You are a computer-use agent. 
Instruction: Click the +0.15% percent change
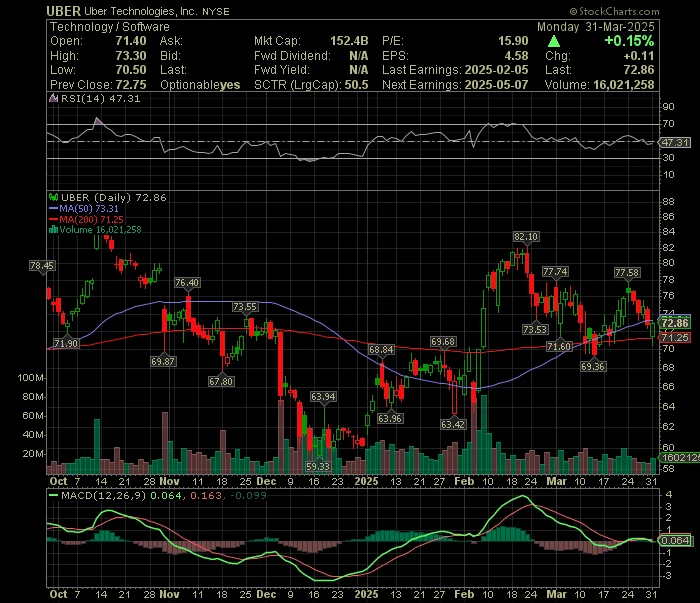coord(629,41)
